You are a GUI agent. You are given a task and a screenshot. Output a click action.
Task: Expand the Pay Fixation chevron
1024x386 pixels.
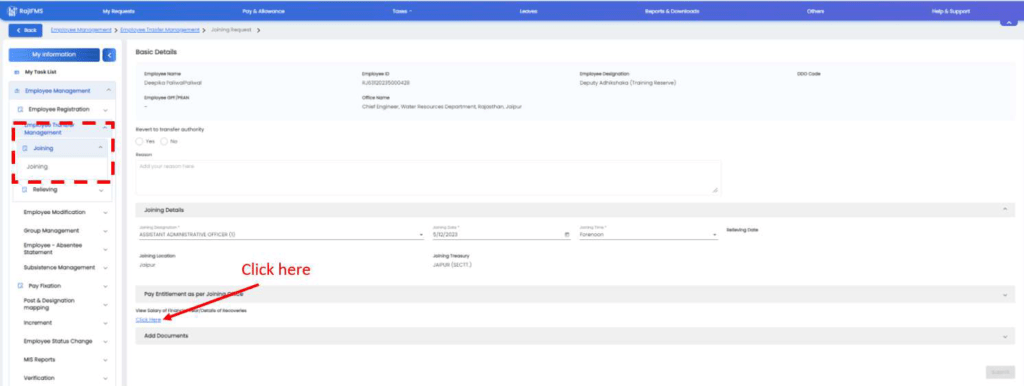pos(105,286)
